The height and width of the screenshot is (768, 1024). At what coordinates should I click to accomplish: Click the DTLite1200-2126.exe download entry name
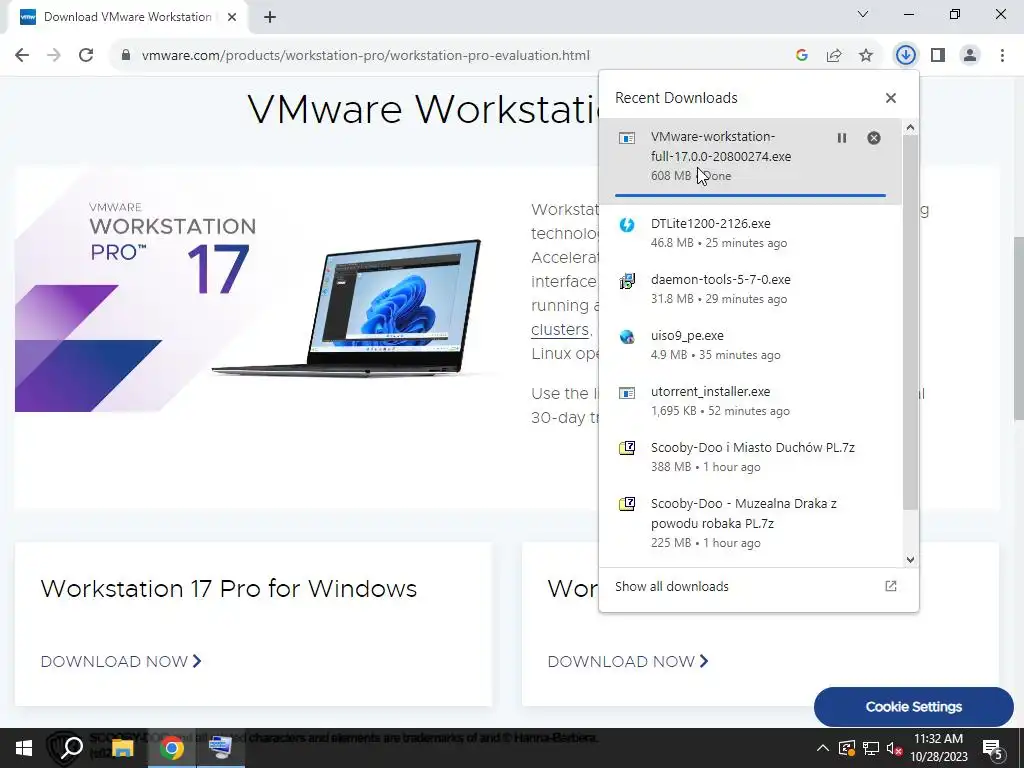711,223
